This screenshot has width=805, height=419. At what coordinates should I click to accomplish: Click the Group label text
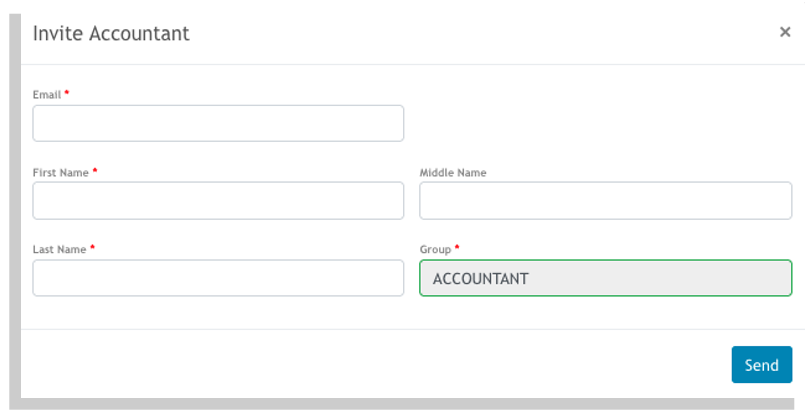coord(435,250)
